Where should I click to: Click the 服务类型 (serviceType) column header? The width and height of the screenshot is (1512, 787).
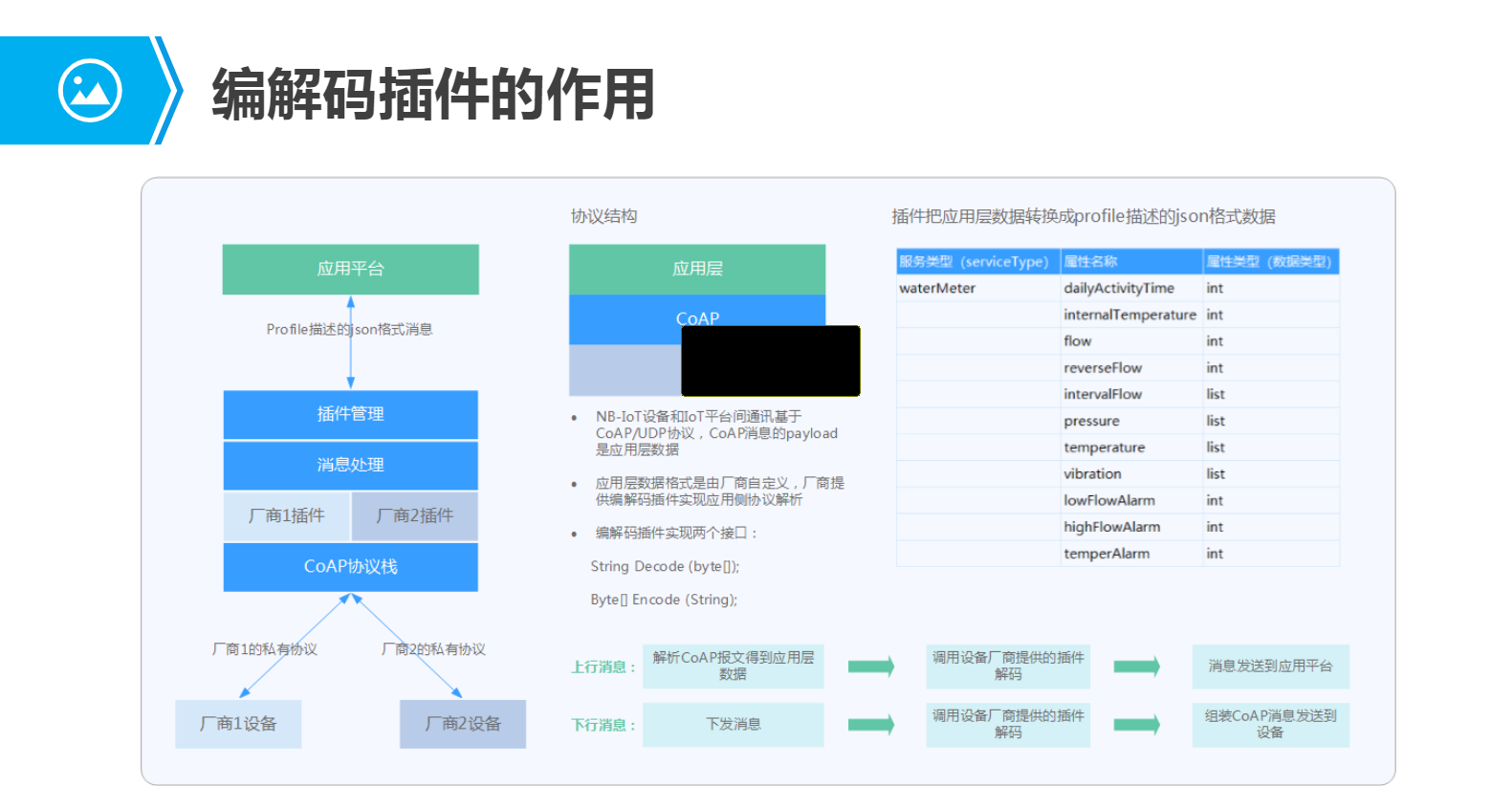pyautogui.click(x=978, y=261)
